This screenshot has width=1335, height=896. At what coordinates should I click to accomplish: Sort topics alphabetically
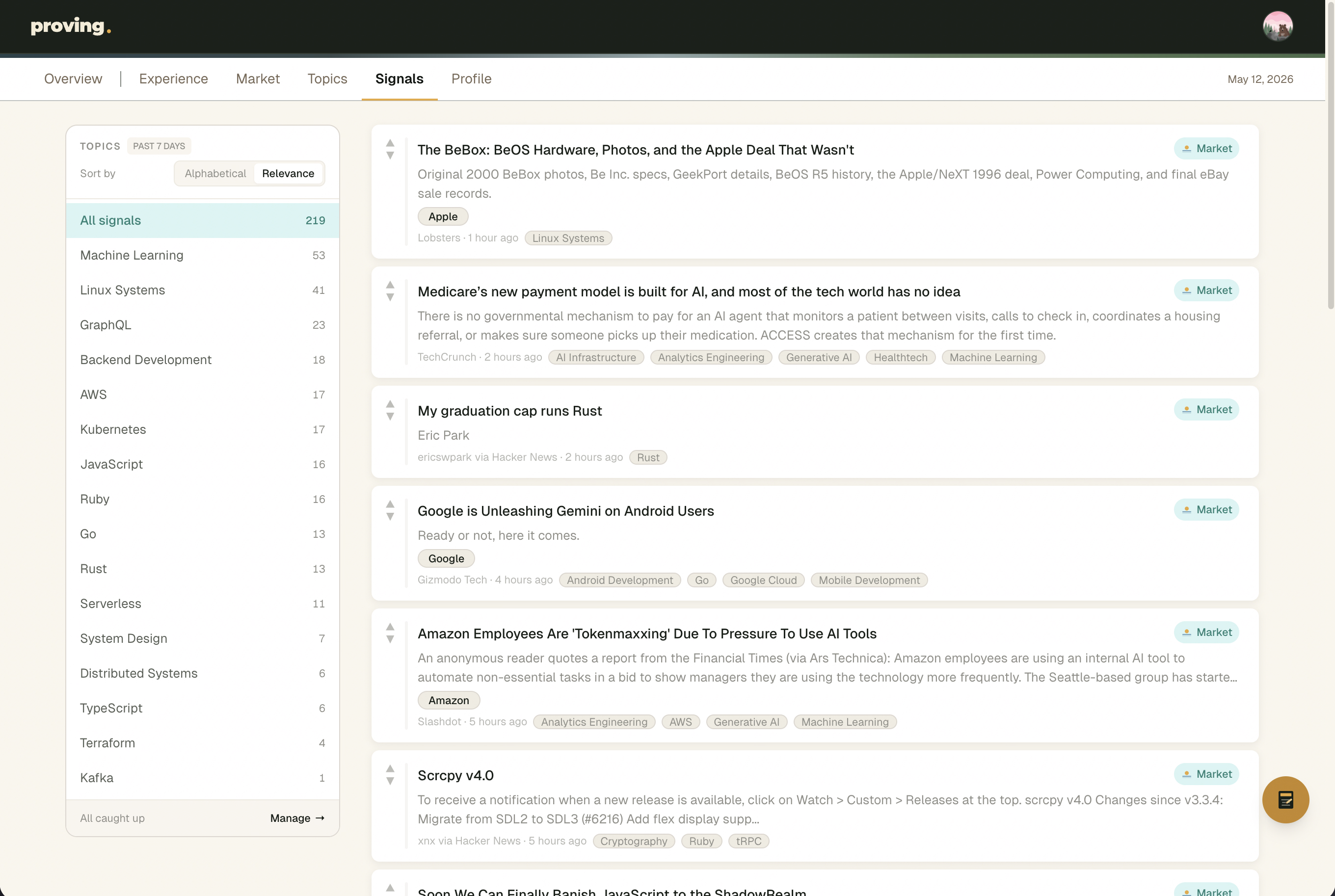point(215,174)
